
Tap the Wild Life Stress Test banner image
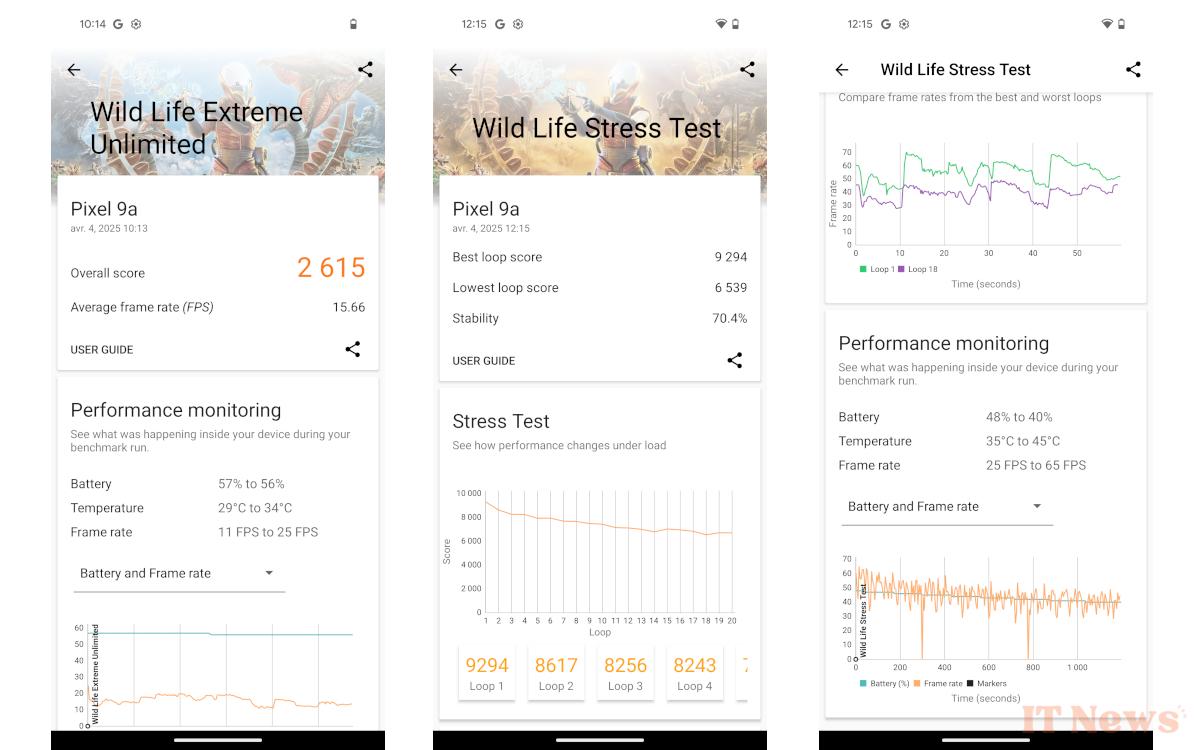point(600,113)
